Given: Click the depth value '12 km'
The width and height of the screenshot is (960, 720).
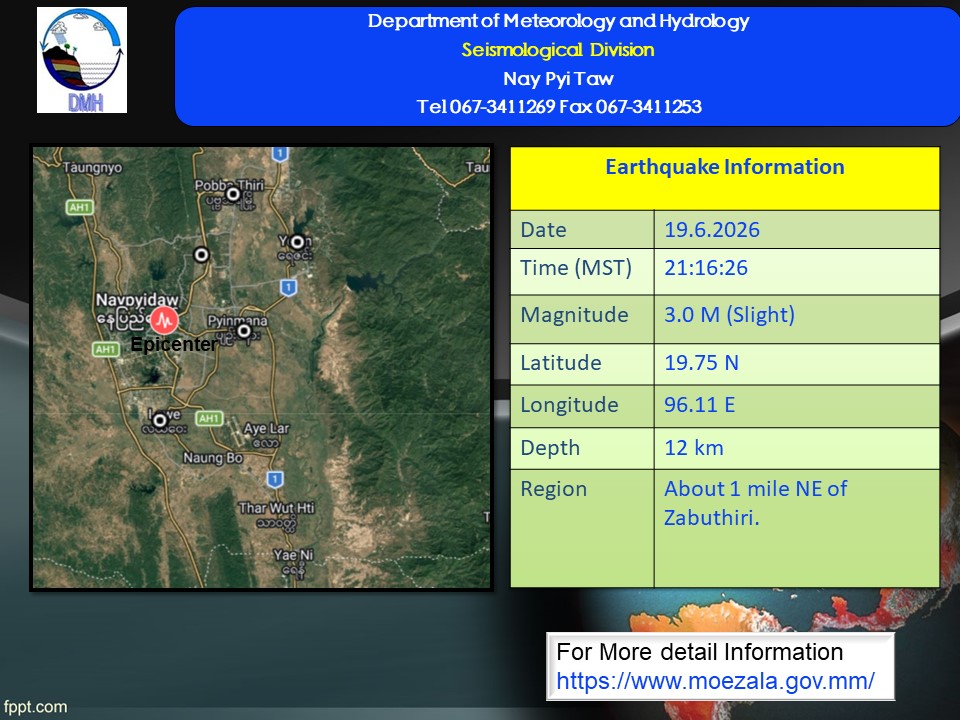Looking at the screenshot, I should (694, 448).
